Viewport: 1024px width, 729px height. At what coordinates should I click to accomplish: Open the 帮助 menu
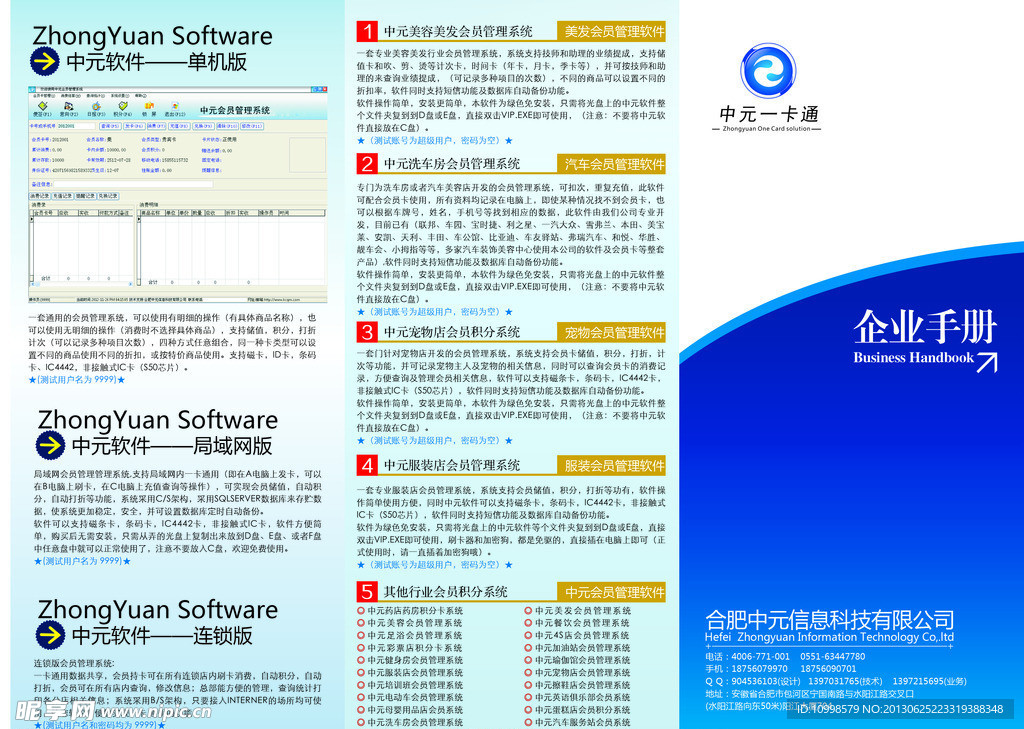(x=141, y=96)
